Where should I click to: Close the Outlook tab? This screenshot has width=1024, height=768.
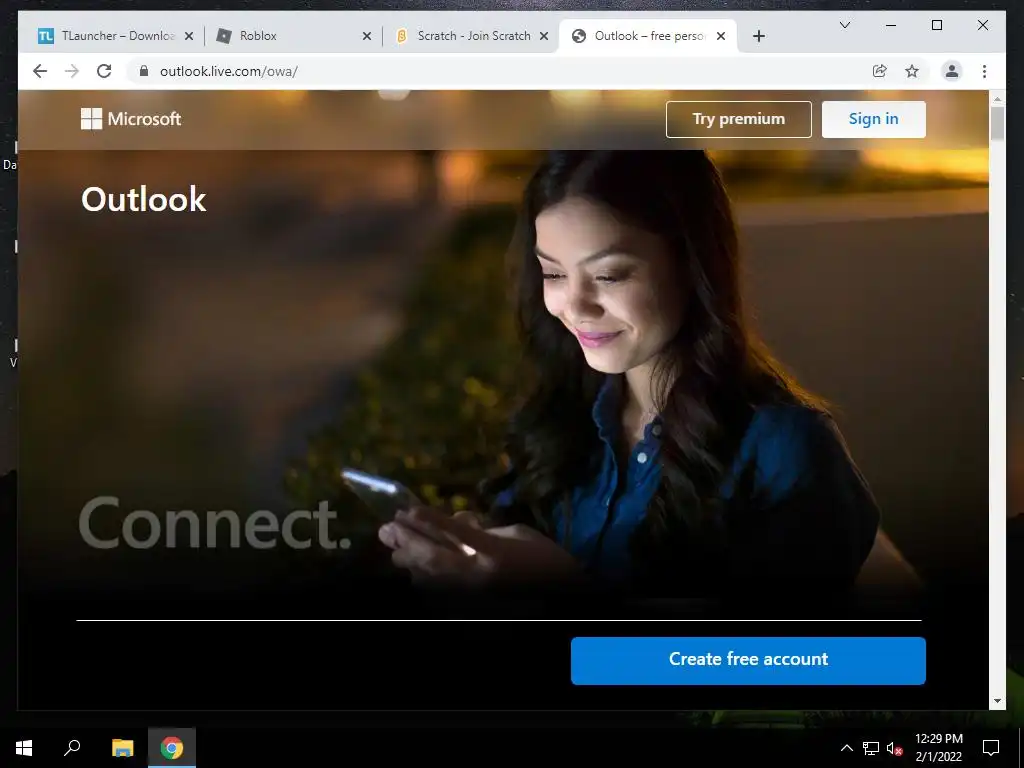pos(720,36)
